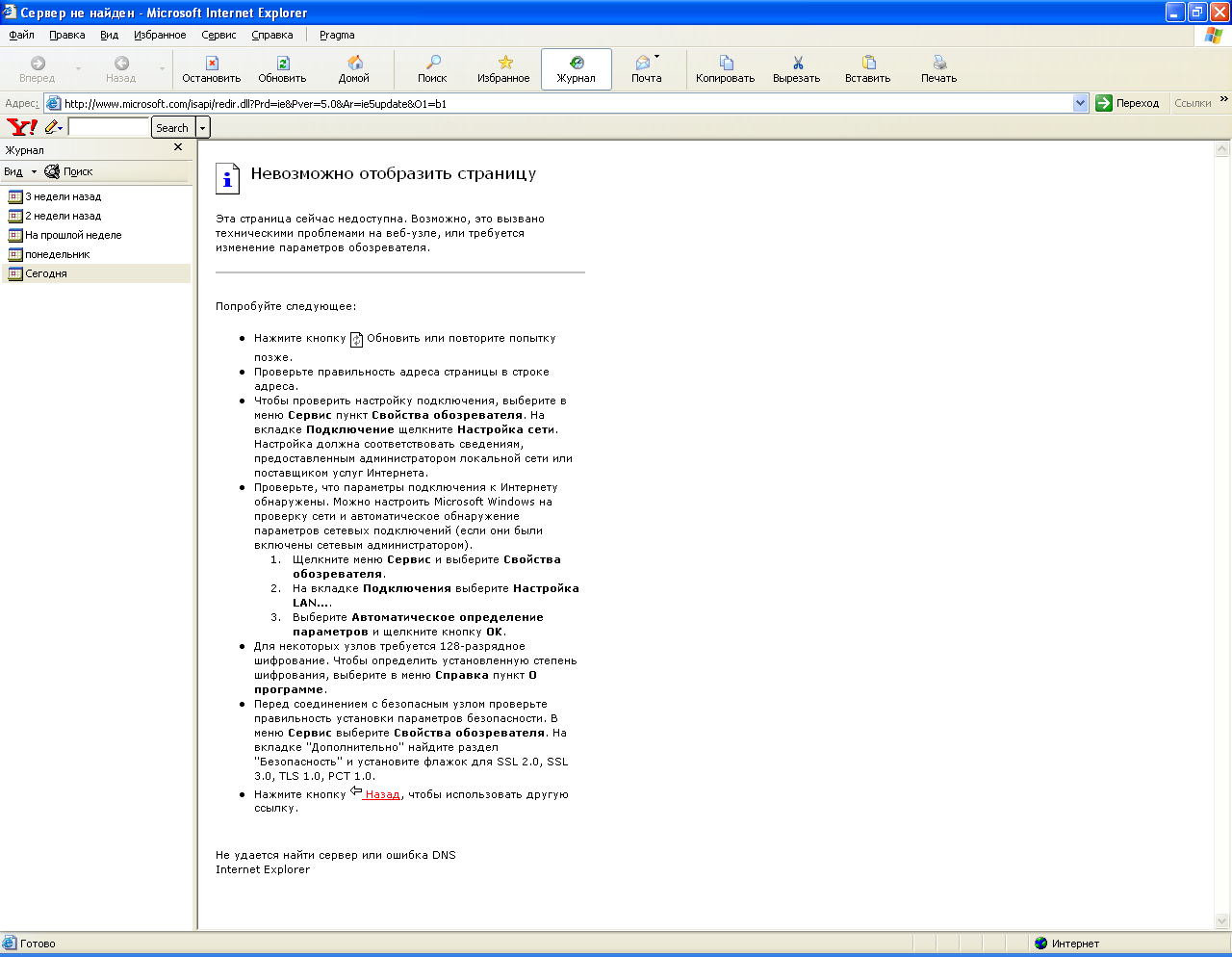Viewport: 1232px width, 957px height.
Task: Click the page scrollbar up arrow
Action: click(x=1222, y=149)
